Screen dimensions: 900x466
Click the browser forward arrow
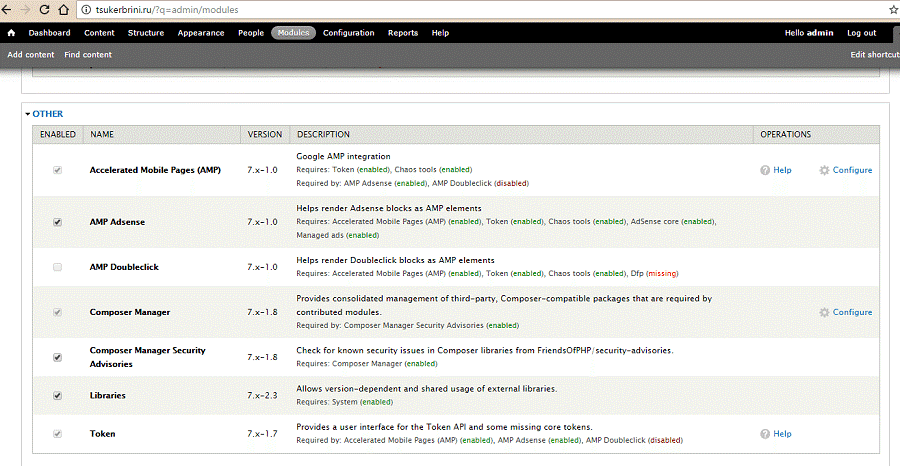pyautogui.click(x=25, y=10)
